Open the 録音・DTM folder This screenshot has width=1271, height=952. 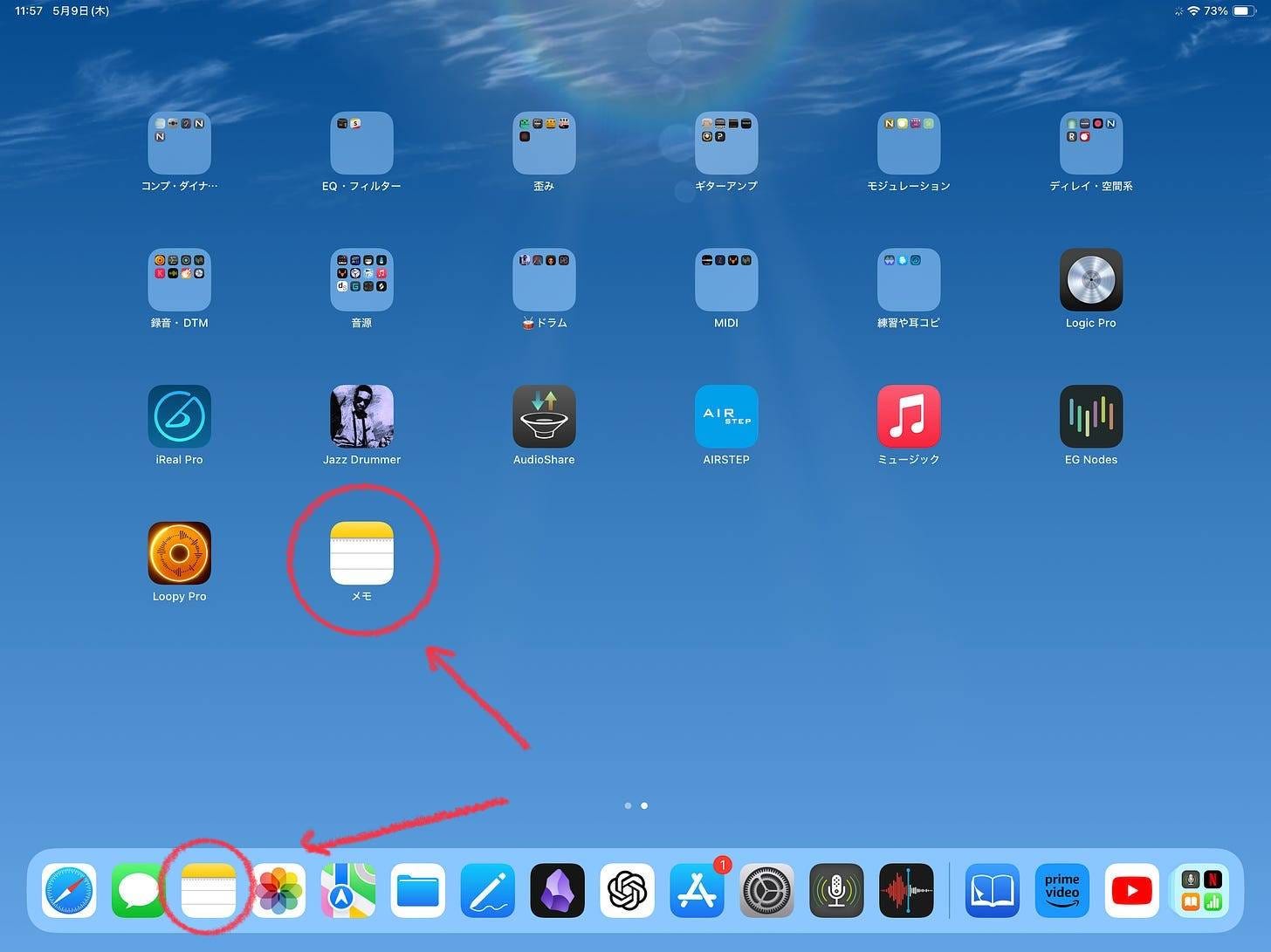pyautogui.click(x=179, y=280)
